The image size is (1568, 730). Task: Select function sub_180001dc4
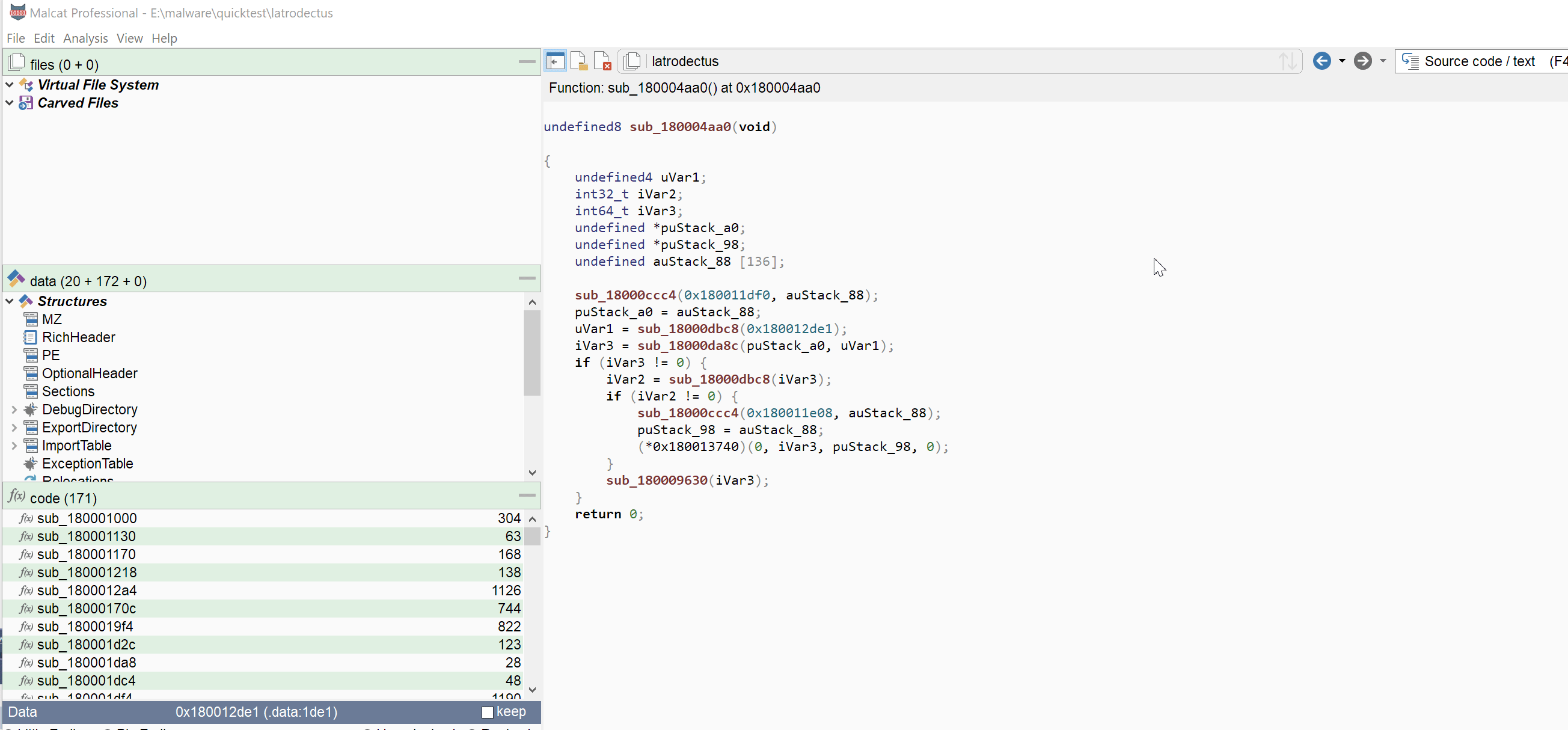coord(263,681)
